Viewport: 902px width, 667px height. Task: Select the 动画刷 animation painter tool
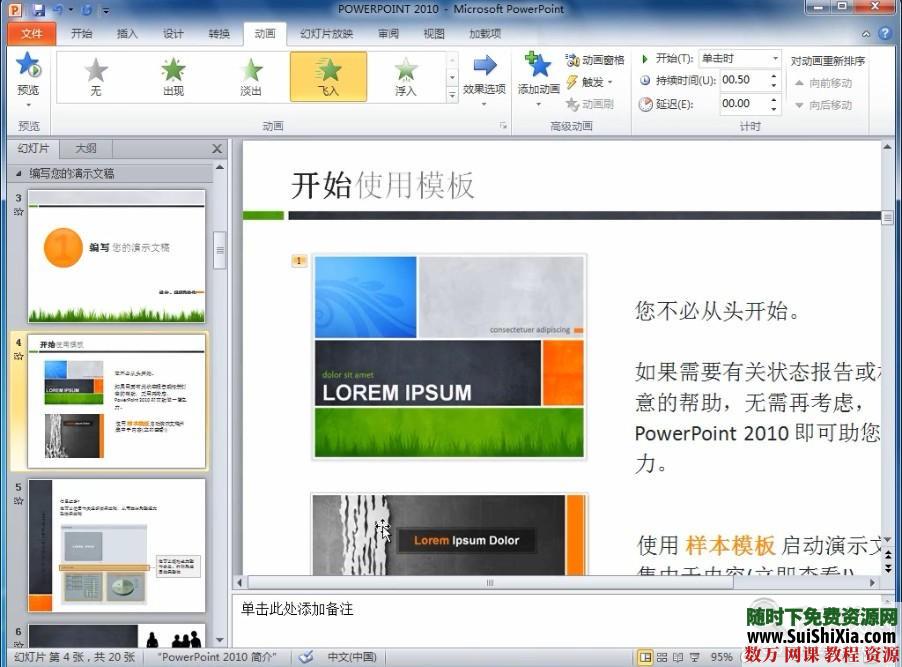point(590,103)
